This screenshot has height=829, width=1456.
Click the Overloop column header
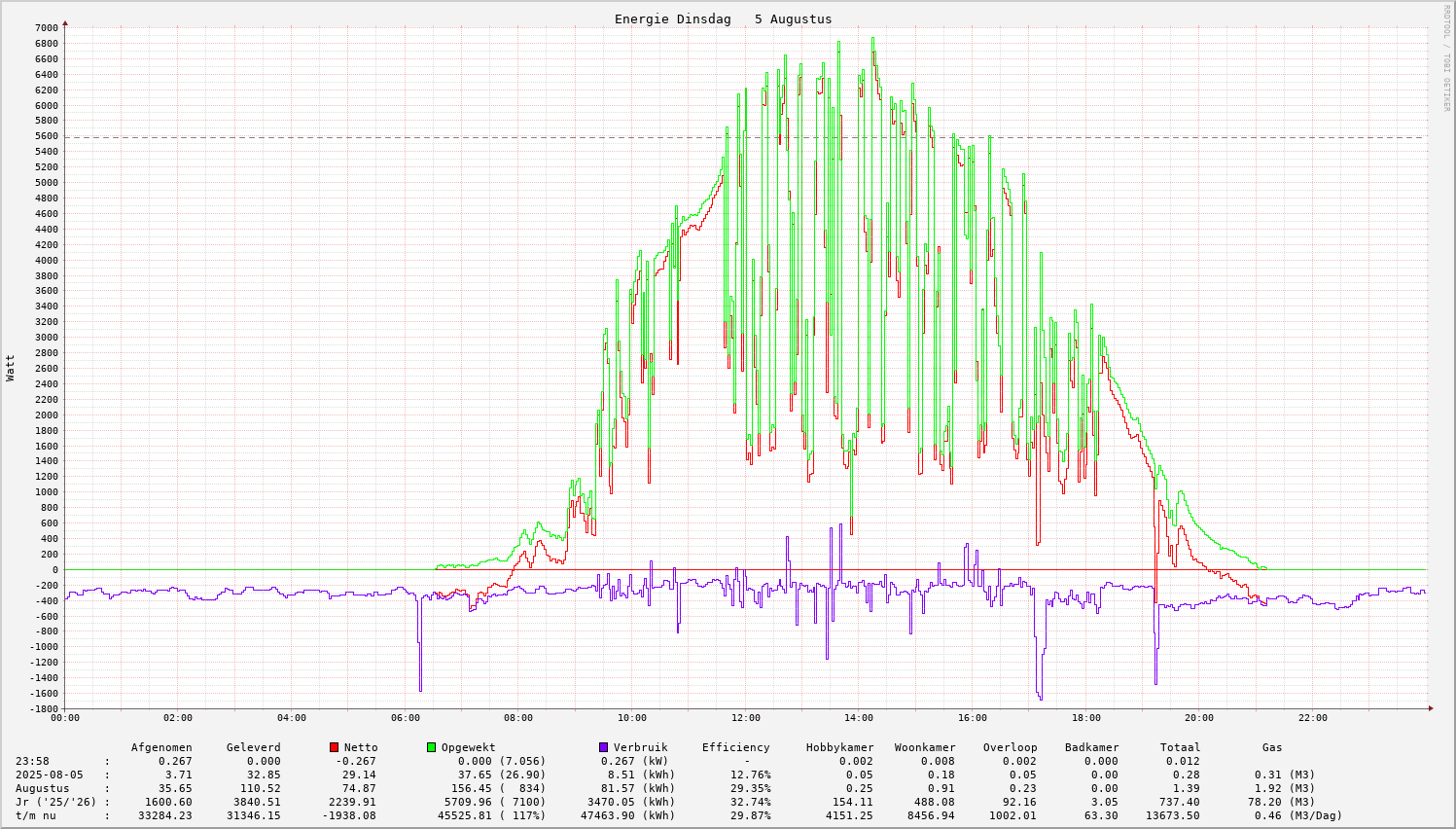pyautogui.click(x=1010, y=747)
